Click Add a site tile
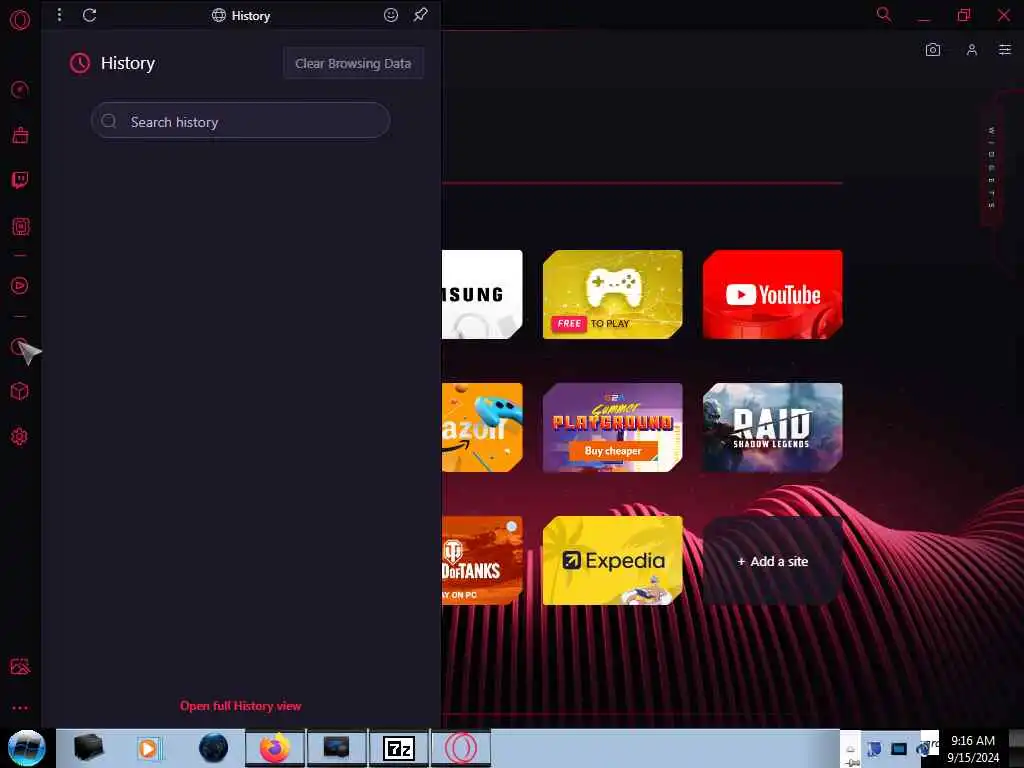 tap(773, 561)
